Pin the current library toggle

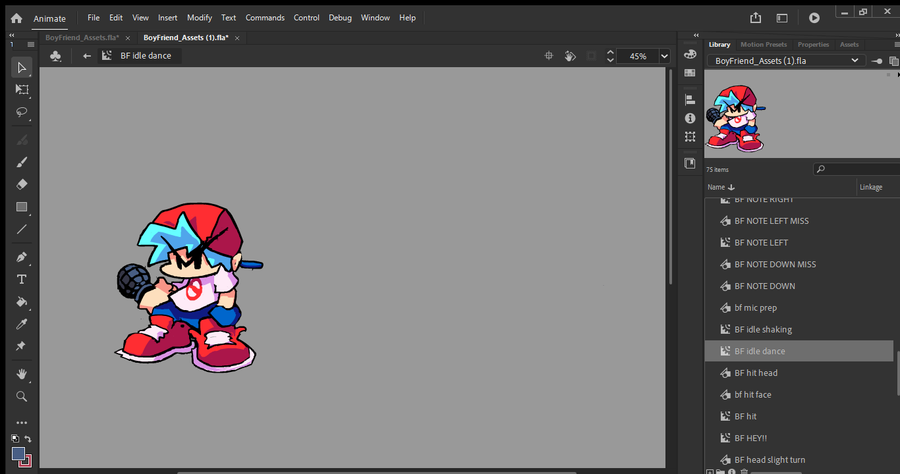pyautogui.click(x=877, y=61)
